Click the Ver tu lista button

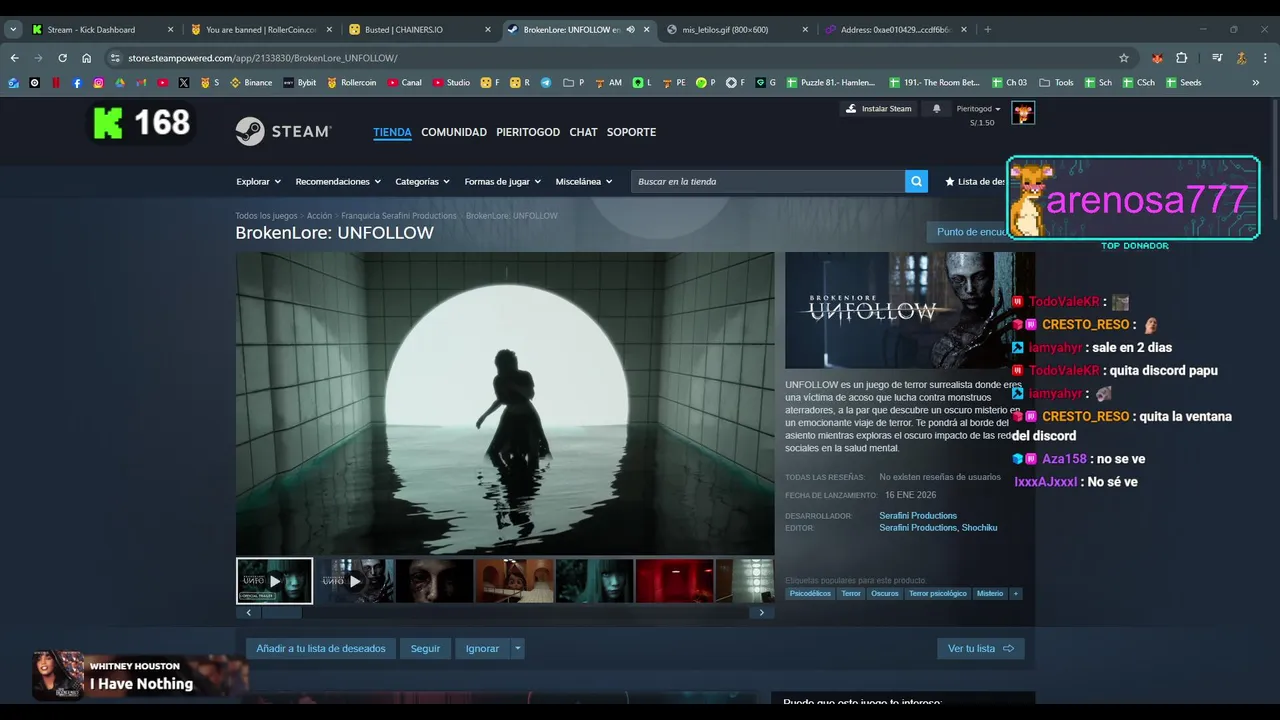pyautogui.click(x=980, y=648)
